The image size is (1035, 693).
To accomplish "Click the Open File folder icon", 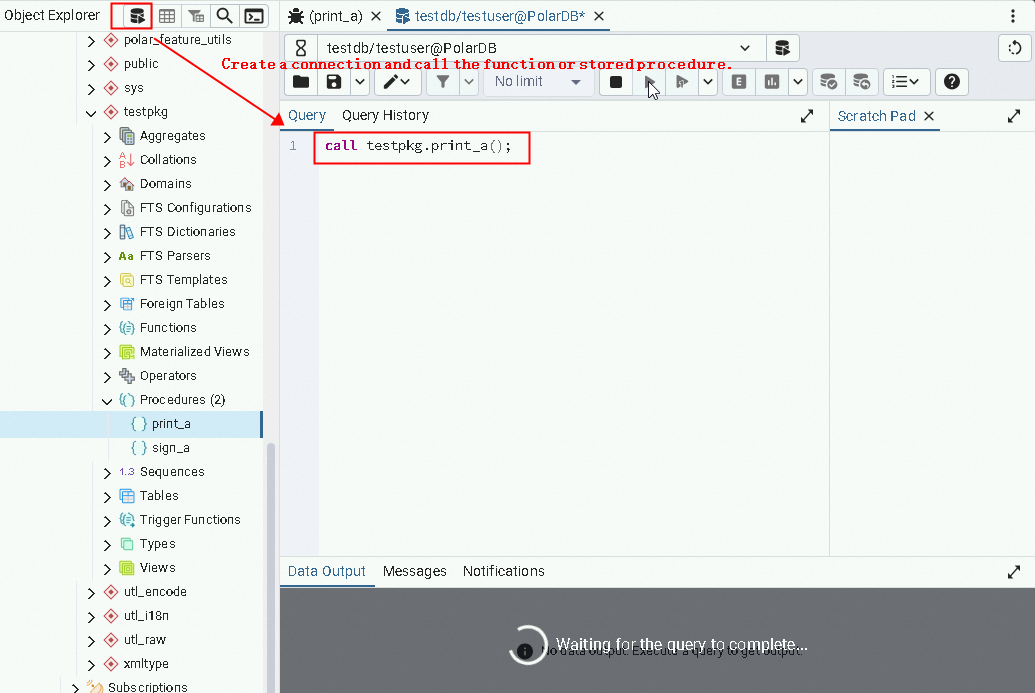I will pos(301,82).
